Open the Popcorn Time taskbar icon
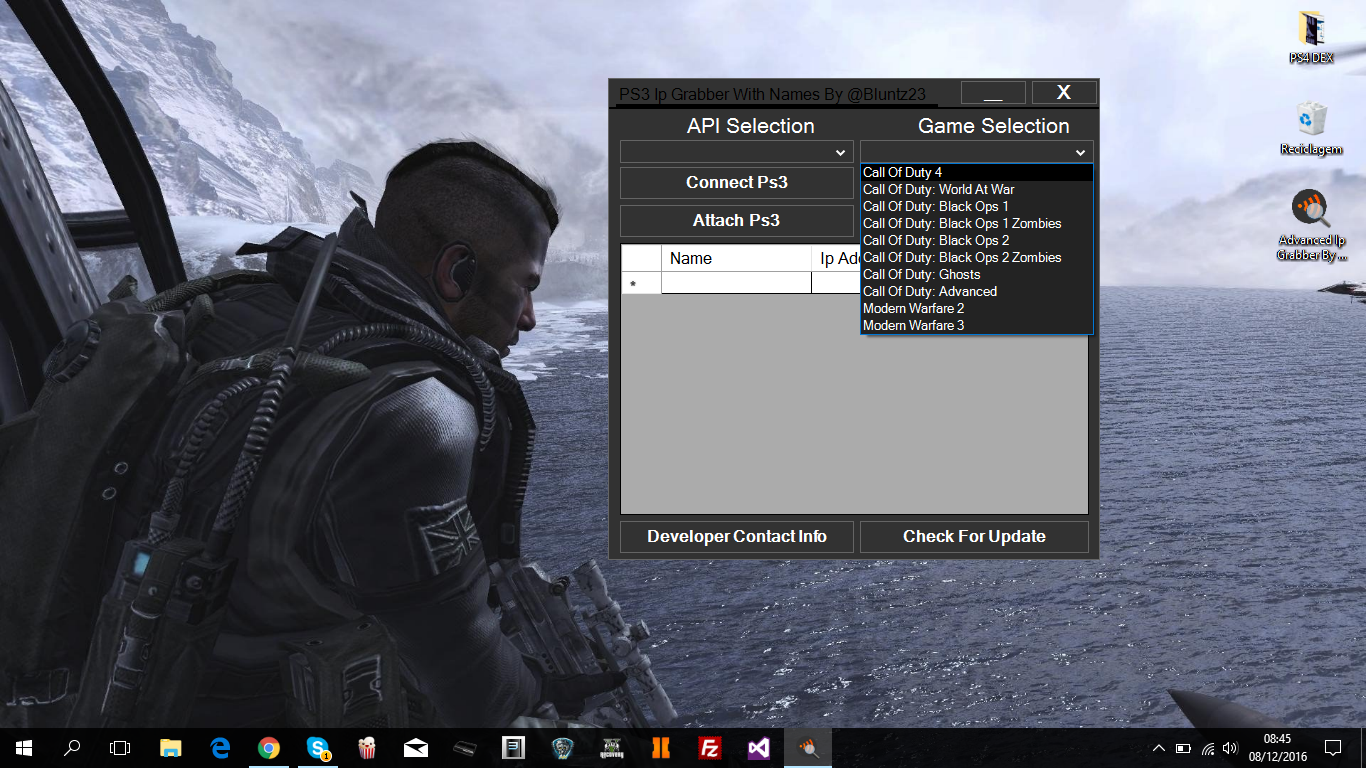 [367, 748]
